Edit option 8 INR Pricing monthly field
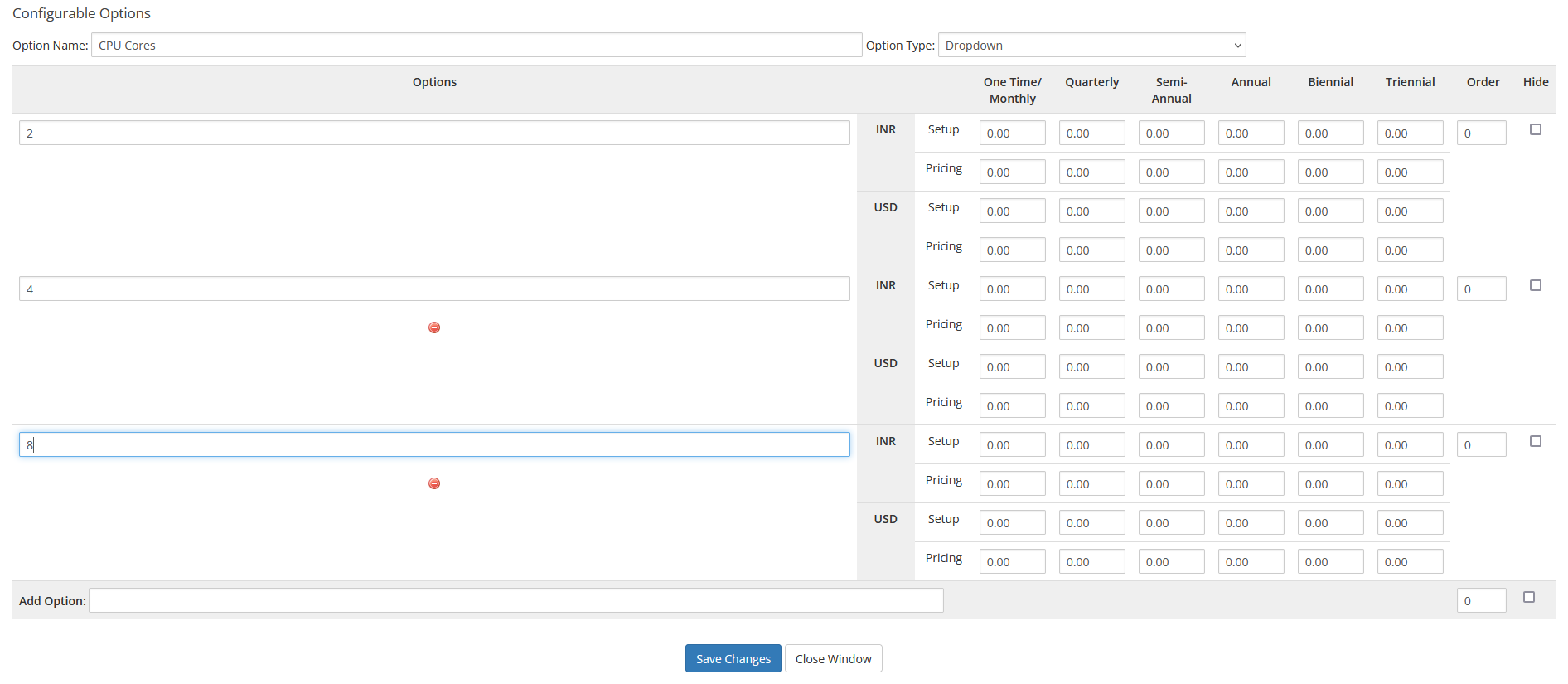The image size is (1568, 684). (x=1013, y=483)
